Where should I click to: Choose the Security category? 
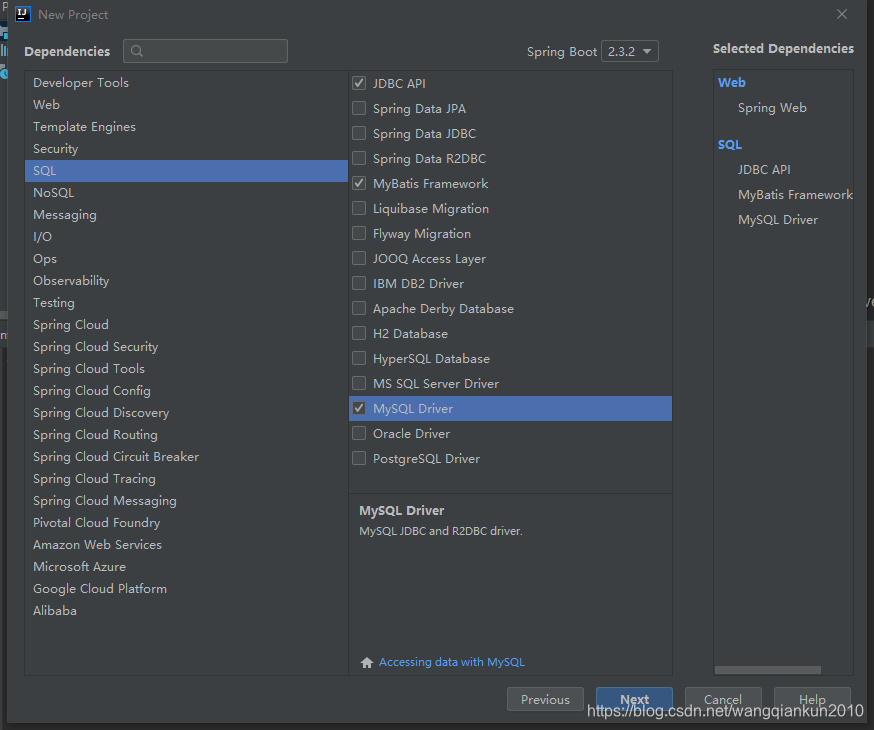coord(186,148)
